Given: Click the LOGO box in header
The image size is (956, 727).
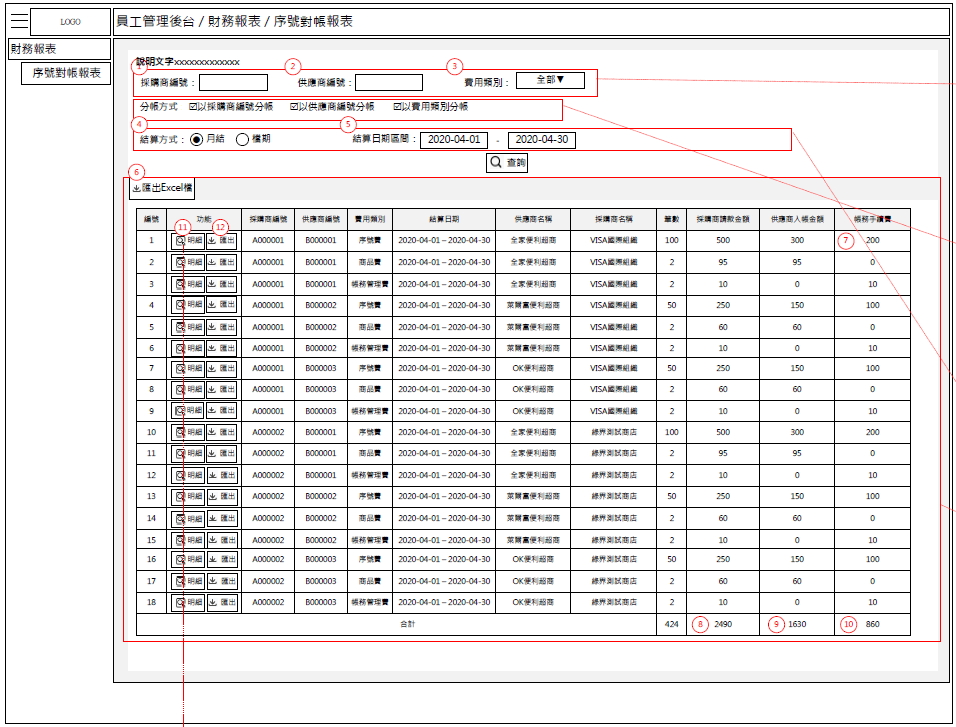Looking at the screenshot, I should [x=70, y=21].
